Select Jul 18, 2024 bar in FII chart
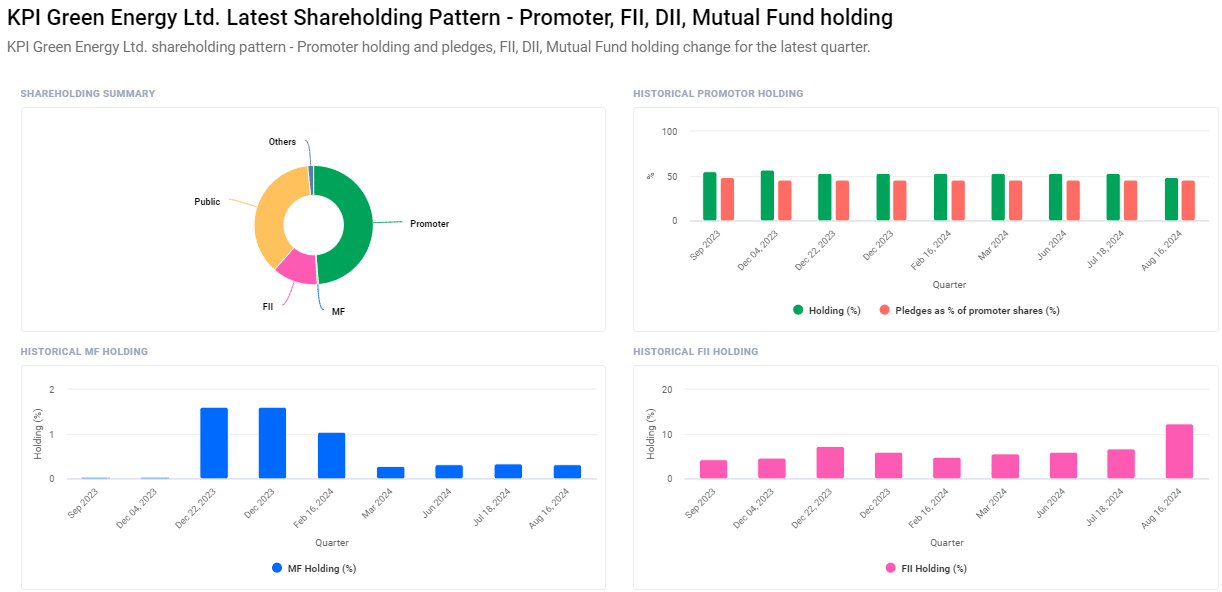 click(1122, 464)
